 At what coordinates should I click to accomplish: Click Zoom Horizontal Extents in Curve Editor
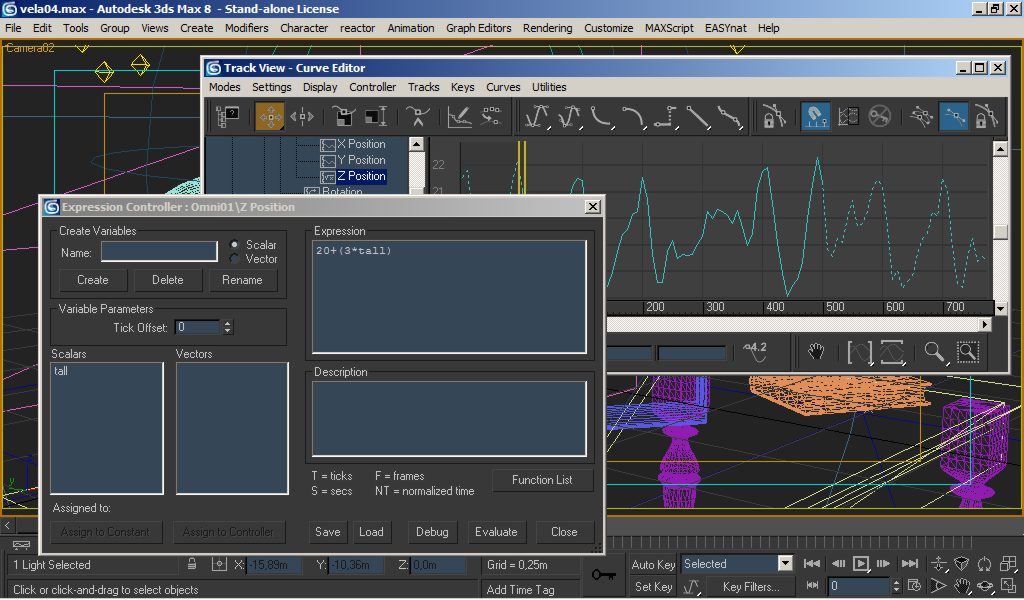pos(859,353)
